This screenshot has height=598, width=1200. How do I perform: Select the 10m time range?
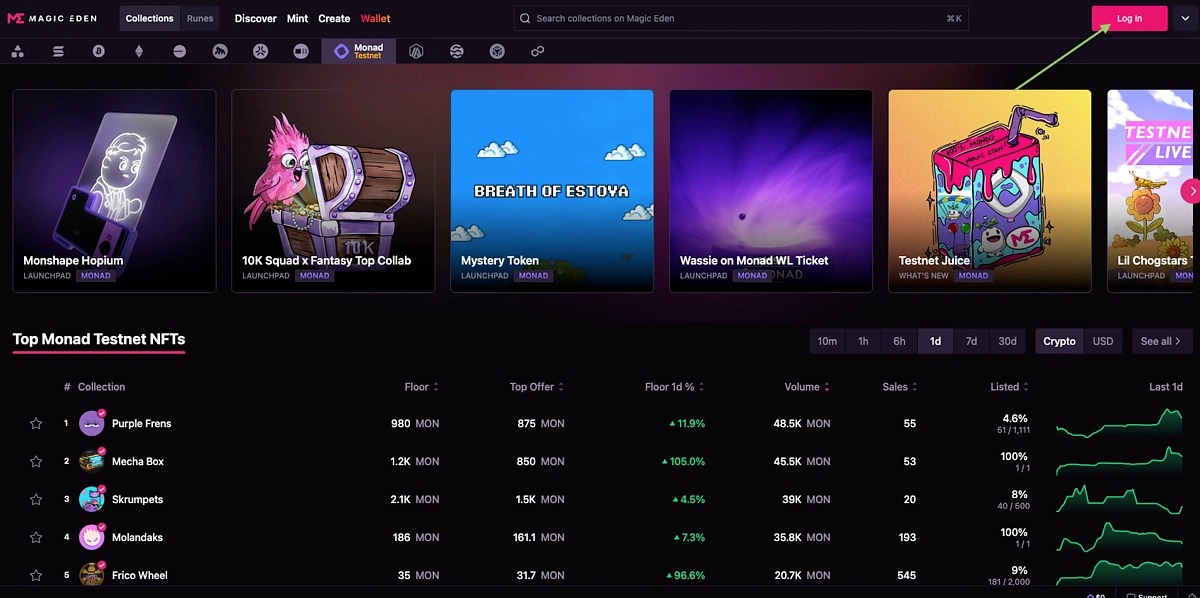[x=827, y=341]
